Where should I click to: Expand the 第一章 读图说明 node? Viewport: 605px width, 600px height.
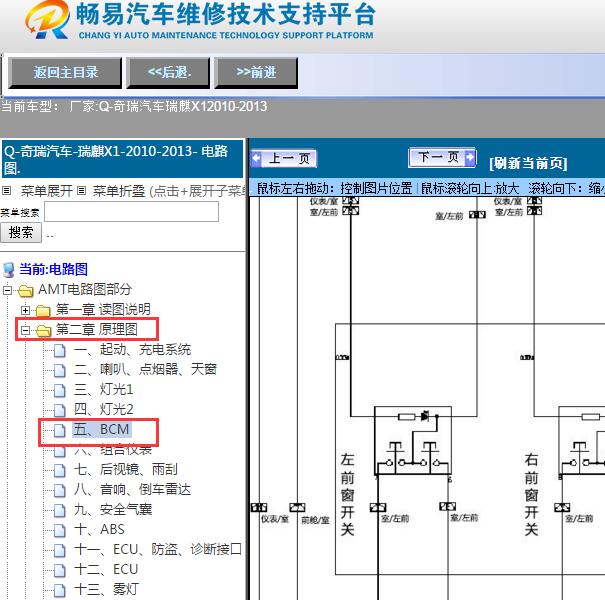[25, 310]
